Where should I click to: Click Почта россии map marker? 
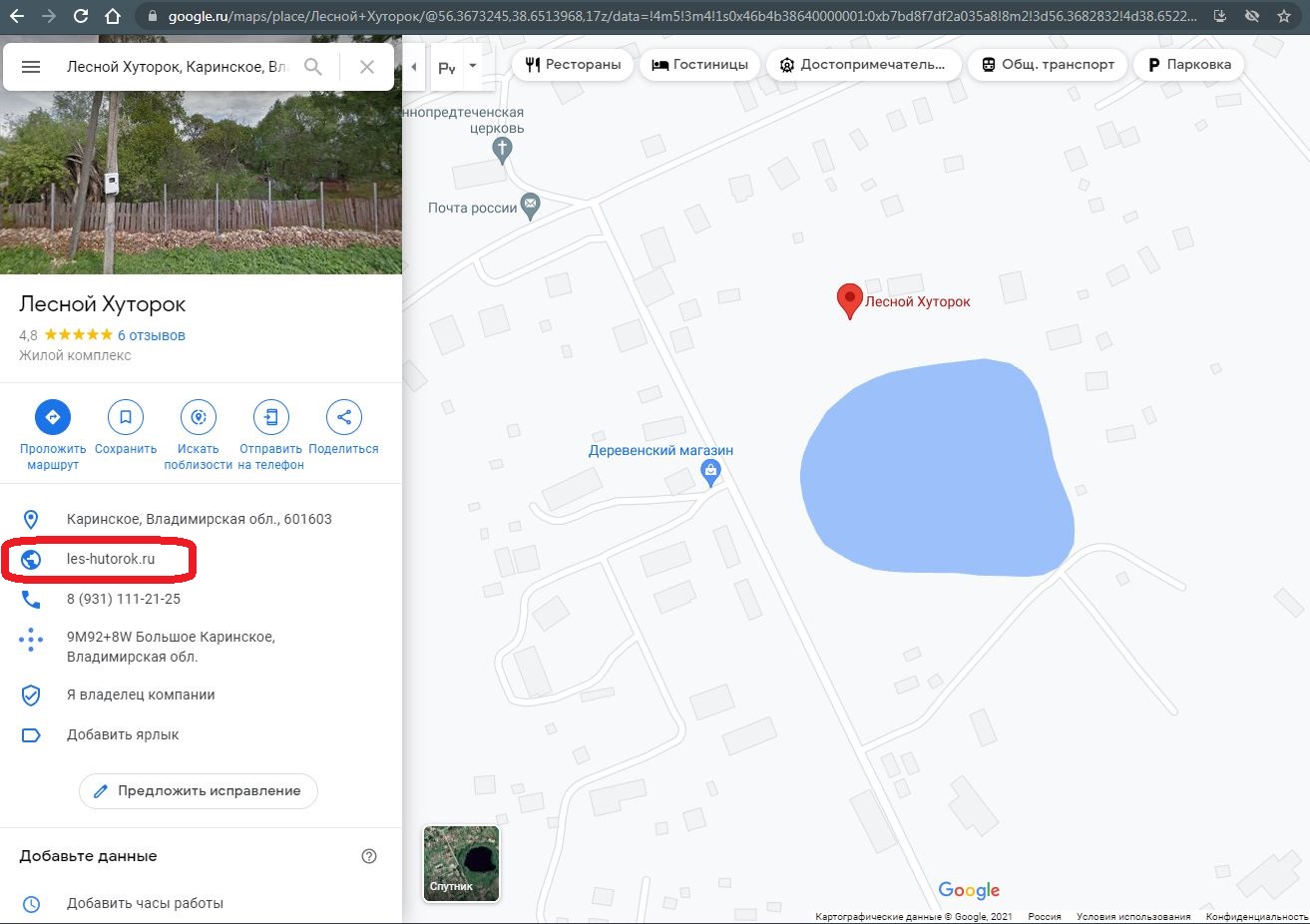531,207
